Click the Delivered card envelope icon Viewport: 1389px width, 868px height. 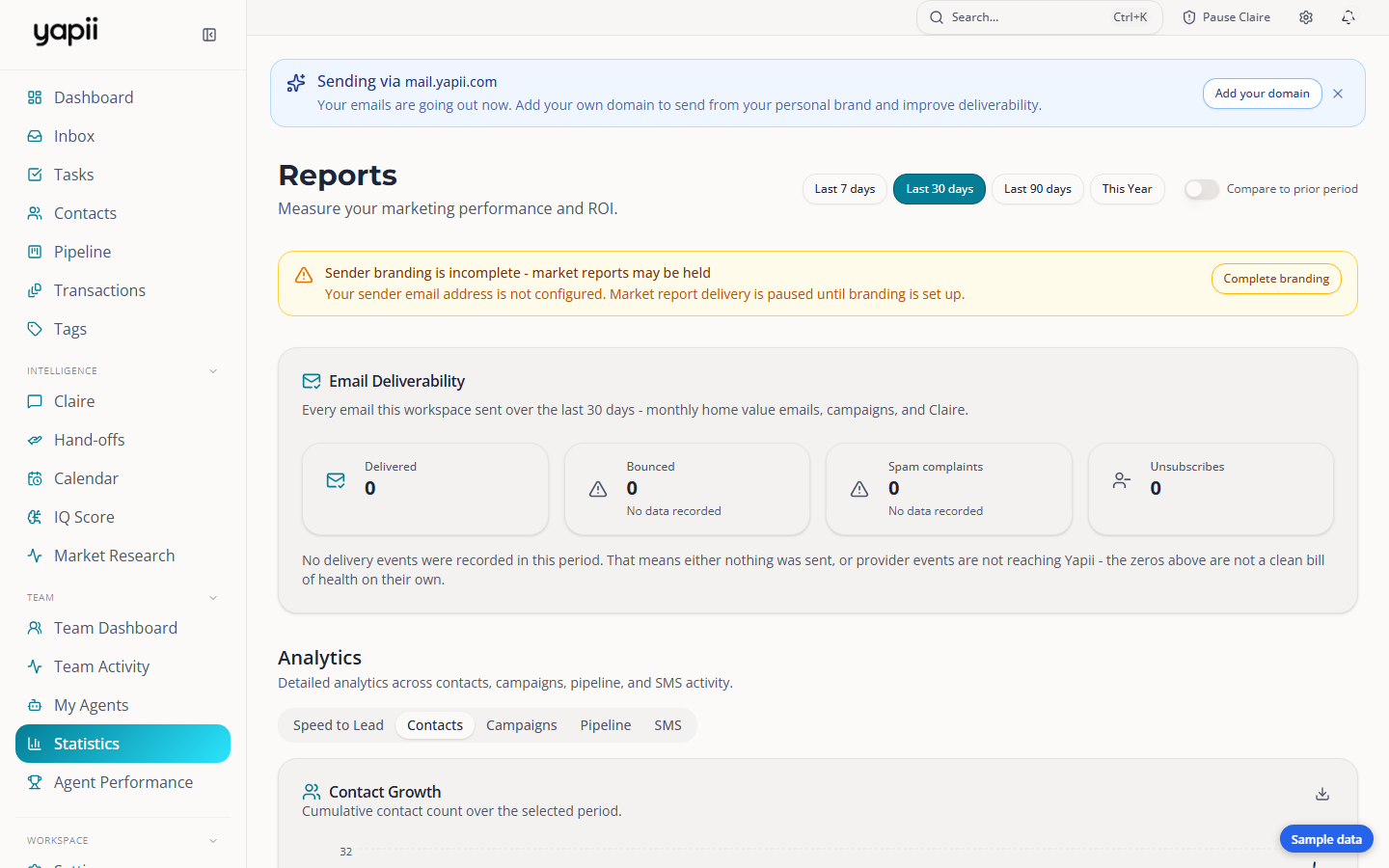[336, 480]
